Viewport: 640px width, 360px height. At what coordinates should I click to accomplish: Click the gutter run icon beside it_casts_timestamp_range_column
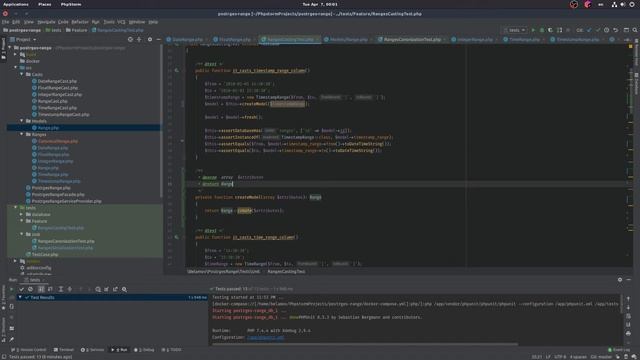pyautogui.click(x=176, y=70)
